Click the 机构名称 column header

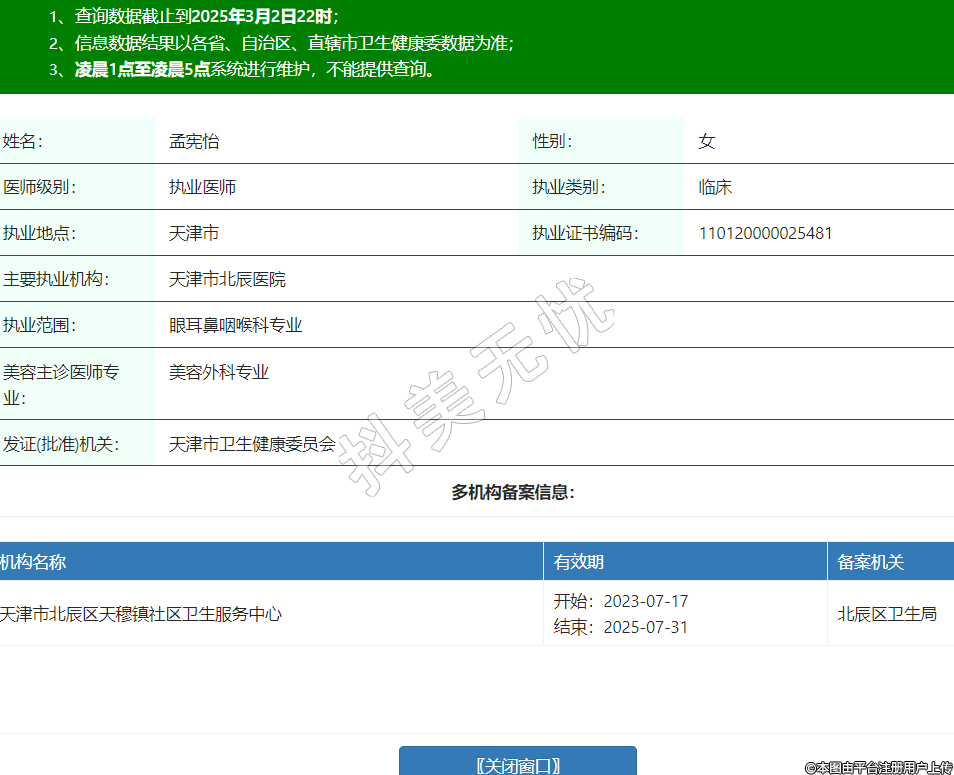click(34, 562)
